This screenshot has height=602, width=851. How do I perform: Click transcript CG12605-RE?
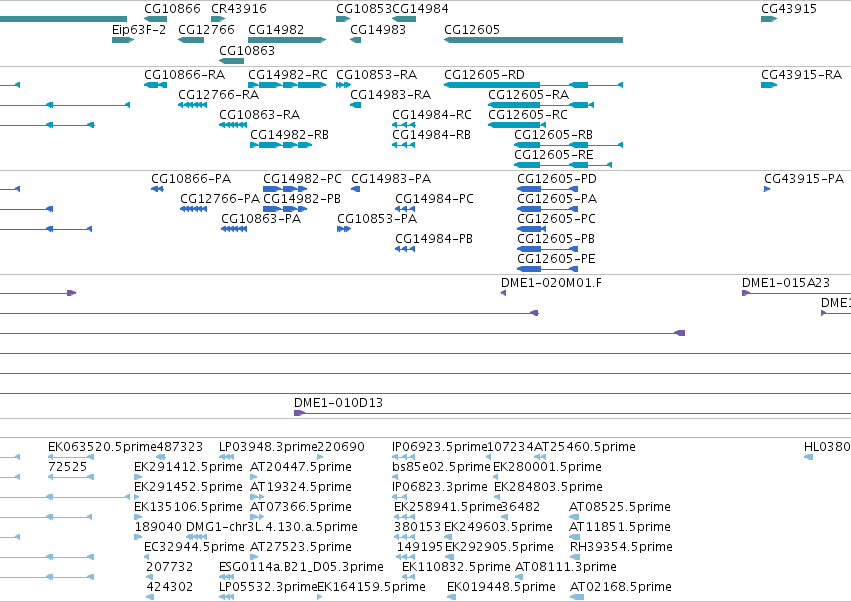click(554, 155)
